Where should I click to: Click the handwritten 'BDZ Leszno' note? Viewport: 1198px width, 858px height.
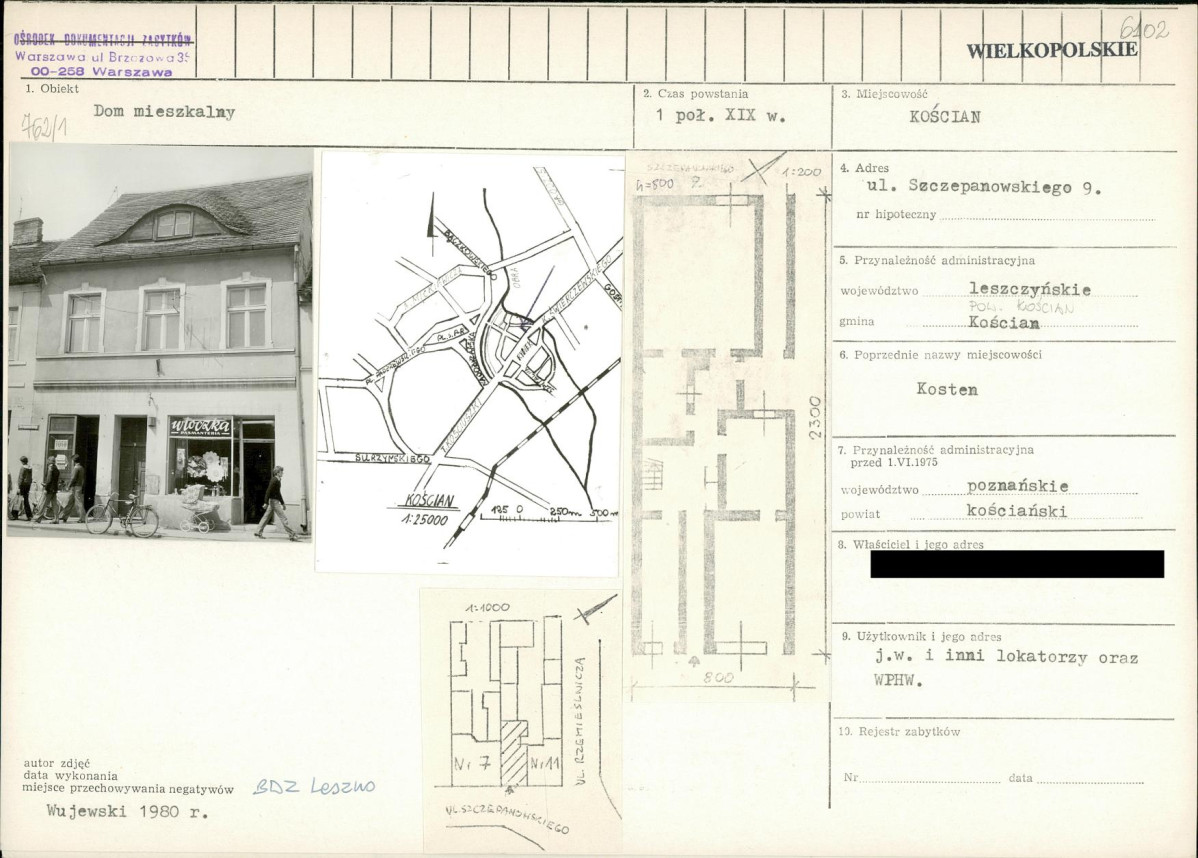pos(314,786)
